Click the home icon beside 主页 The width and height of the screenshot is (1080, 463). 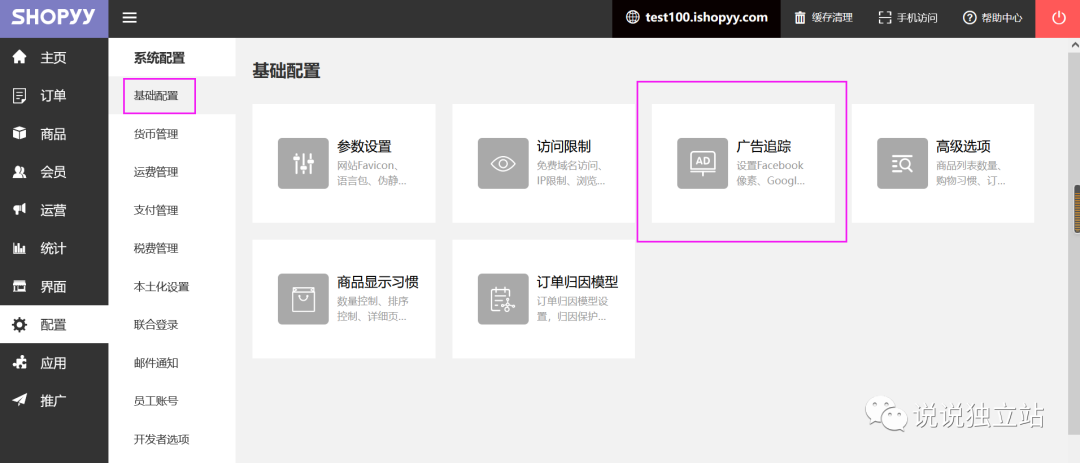pos(20,56)
